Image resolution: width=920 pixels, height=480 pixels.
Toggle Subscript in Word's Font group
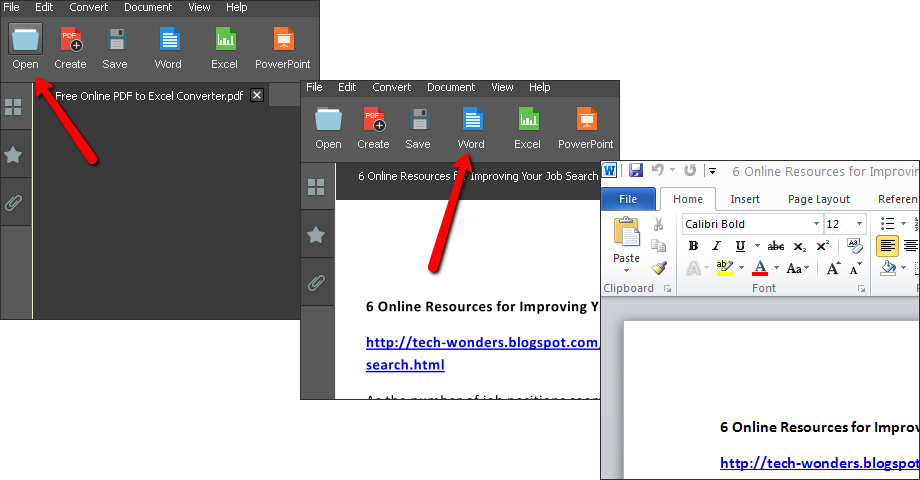(x=800, y=246)
